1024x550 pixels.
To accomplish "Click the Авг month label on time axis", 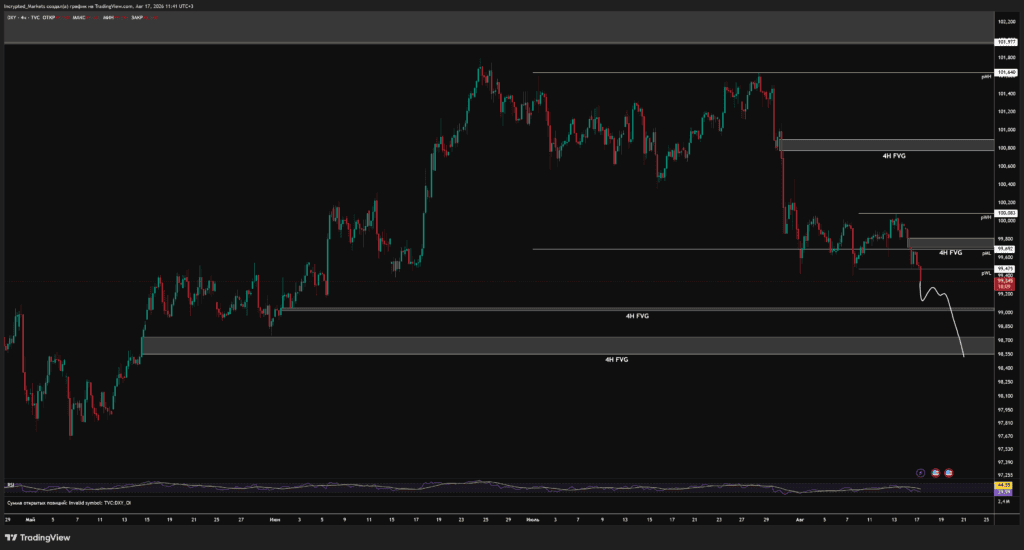I will point(799,520).
